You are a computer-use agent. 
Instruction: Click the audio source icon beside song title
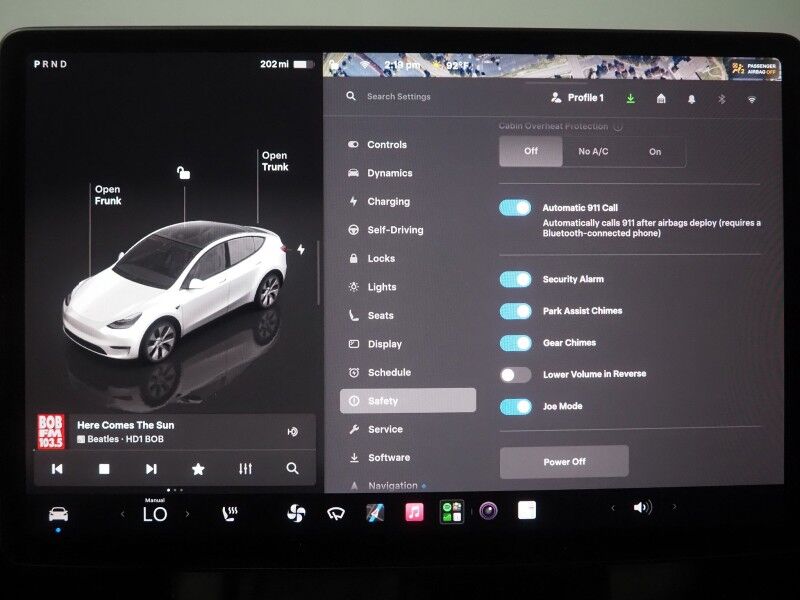293,432
